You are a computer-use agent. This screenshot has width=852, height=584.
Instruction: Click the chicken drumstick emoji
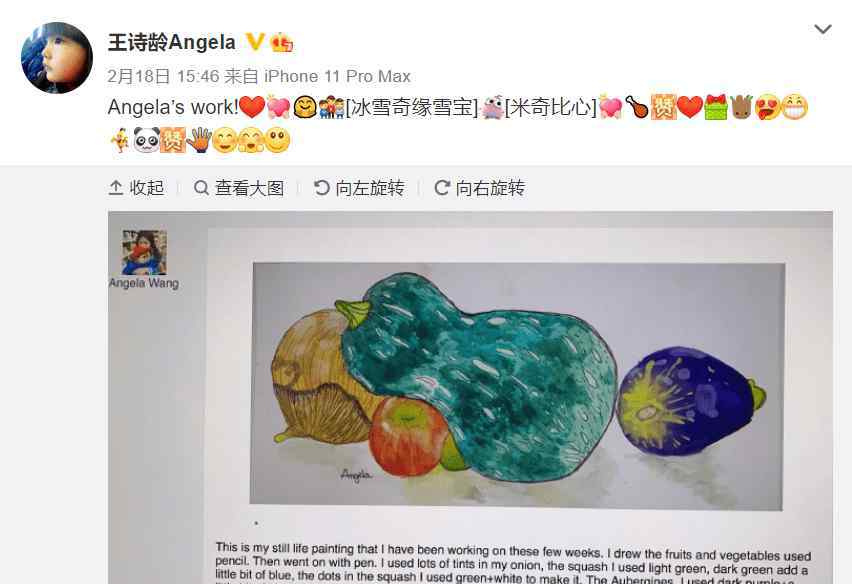point(637,107)
